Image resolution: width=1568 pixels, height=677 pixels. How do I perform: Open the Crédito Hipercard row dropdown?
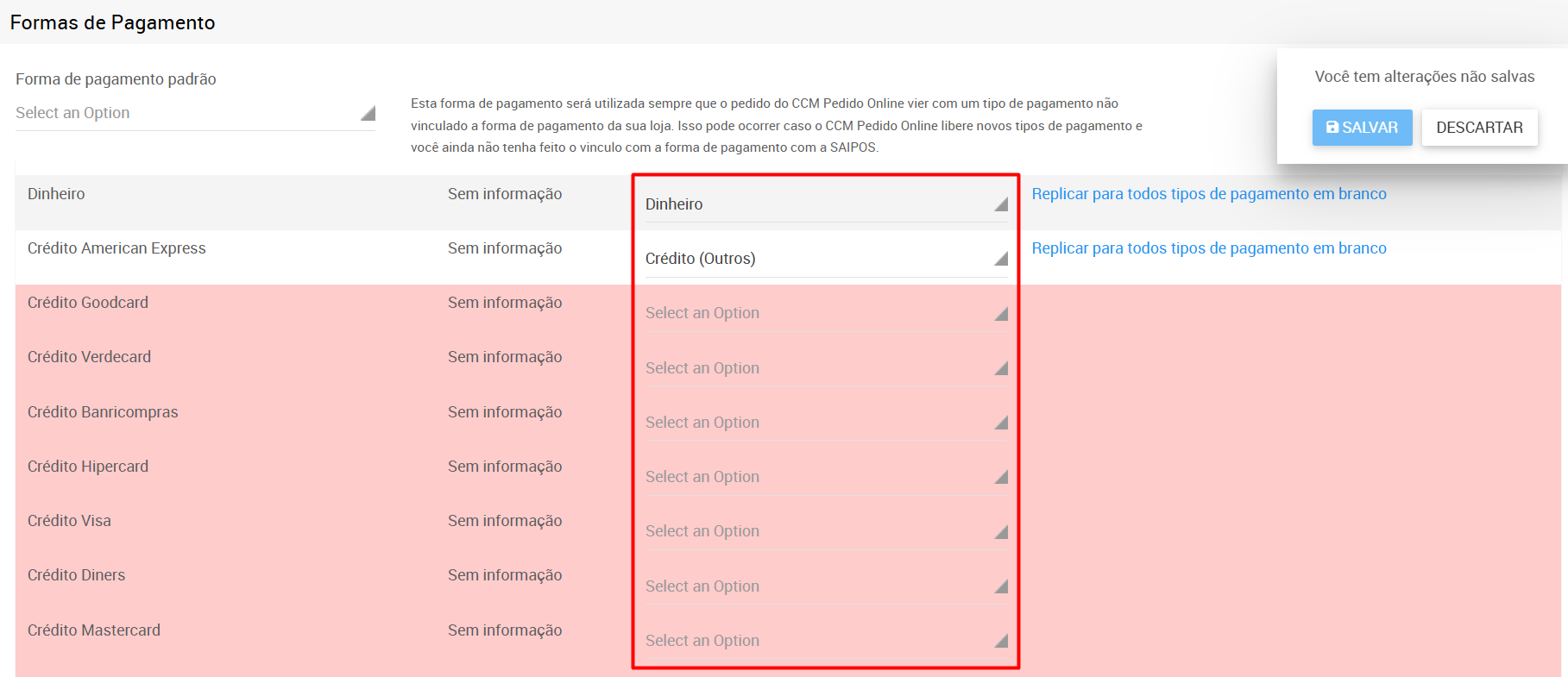coord(827,477)
